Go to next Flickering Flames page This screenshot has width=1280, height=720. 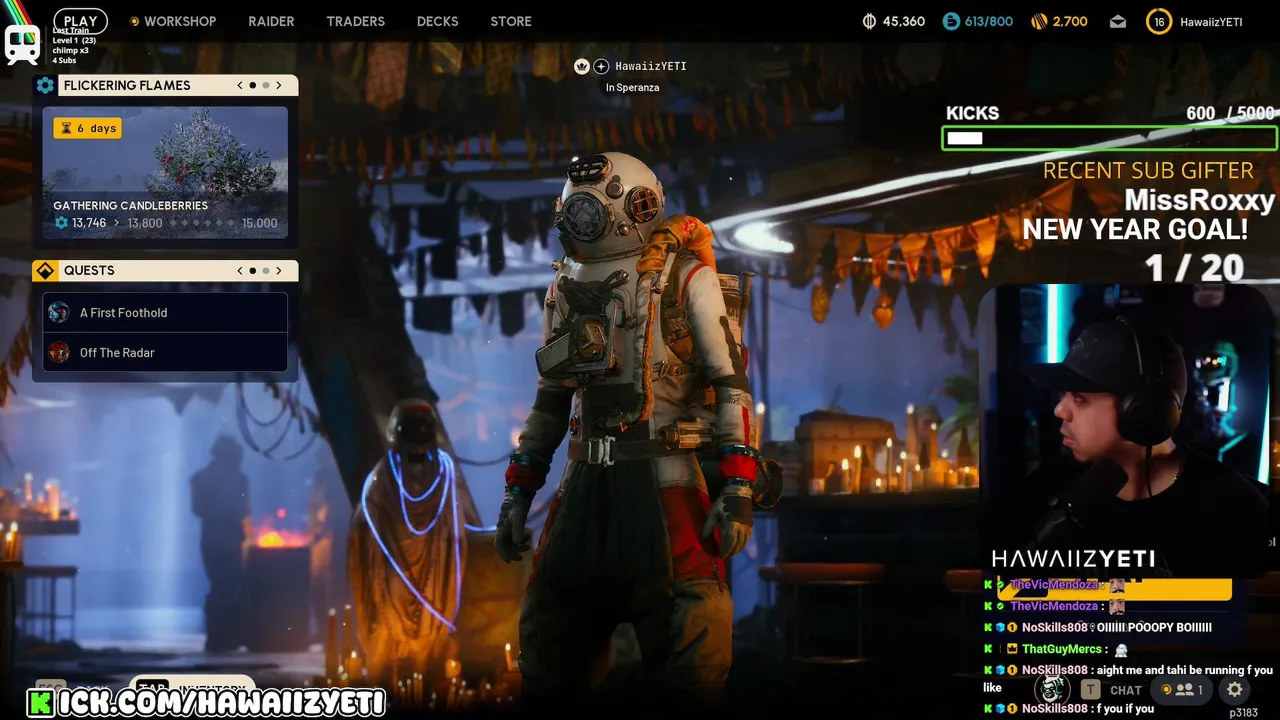(x=279, y=85)
